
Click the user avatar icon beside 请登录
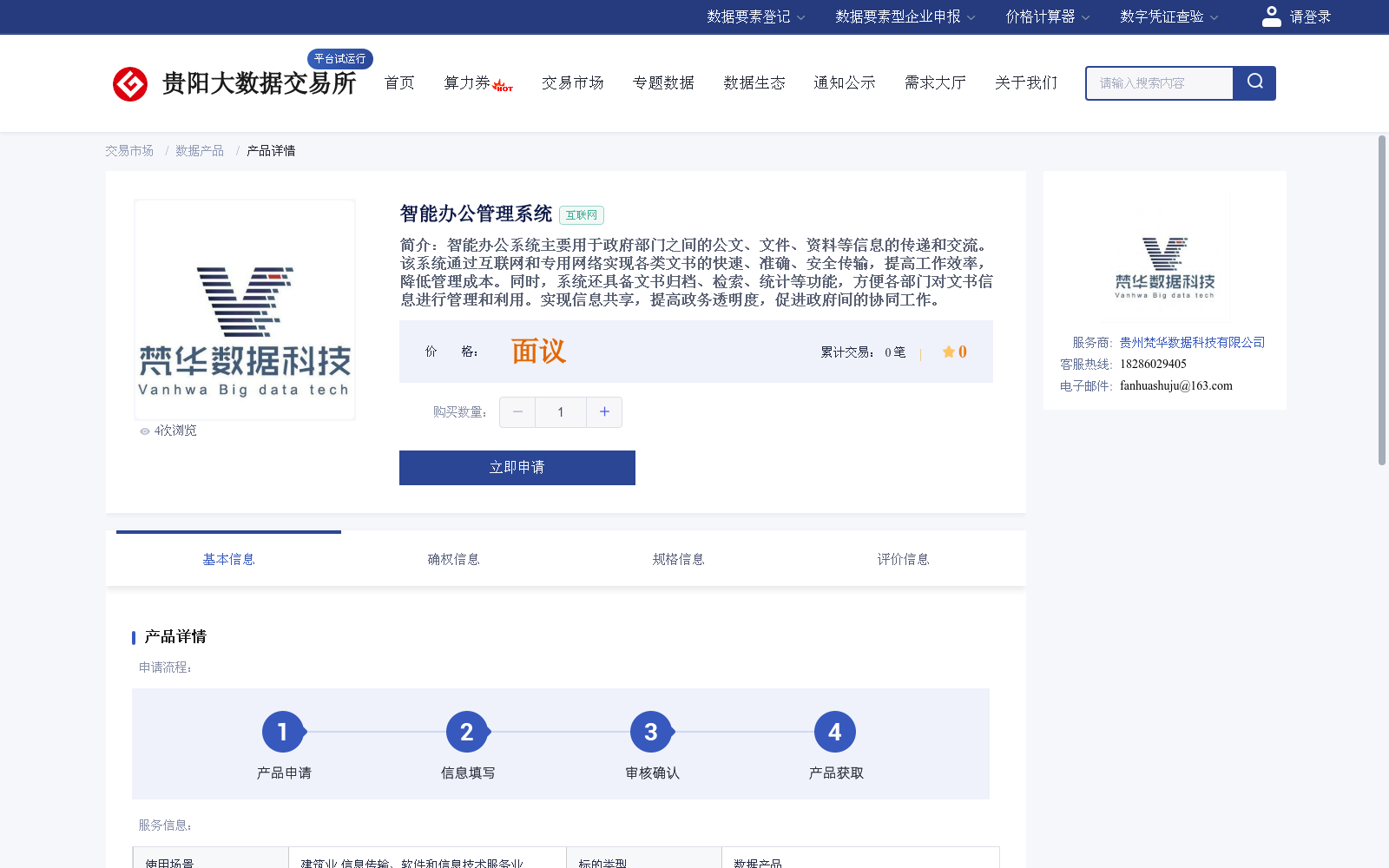point(1271,16)
